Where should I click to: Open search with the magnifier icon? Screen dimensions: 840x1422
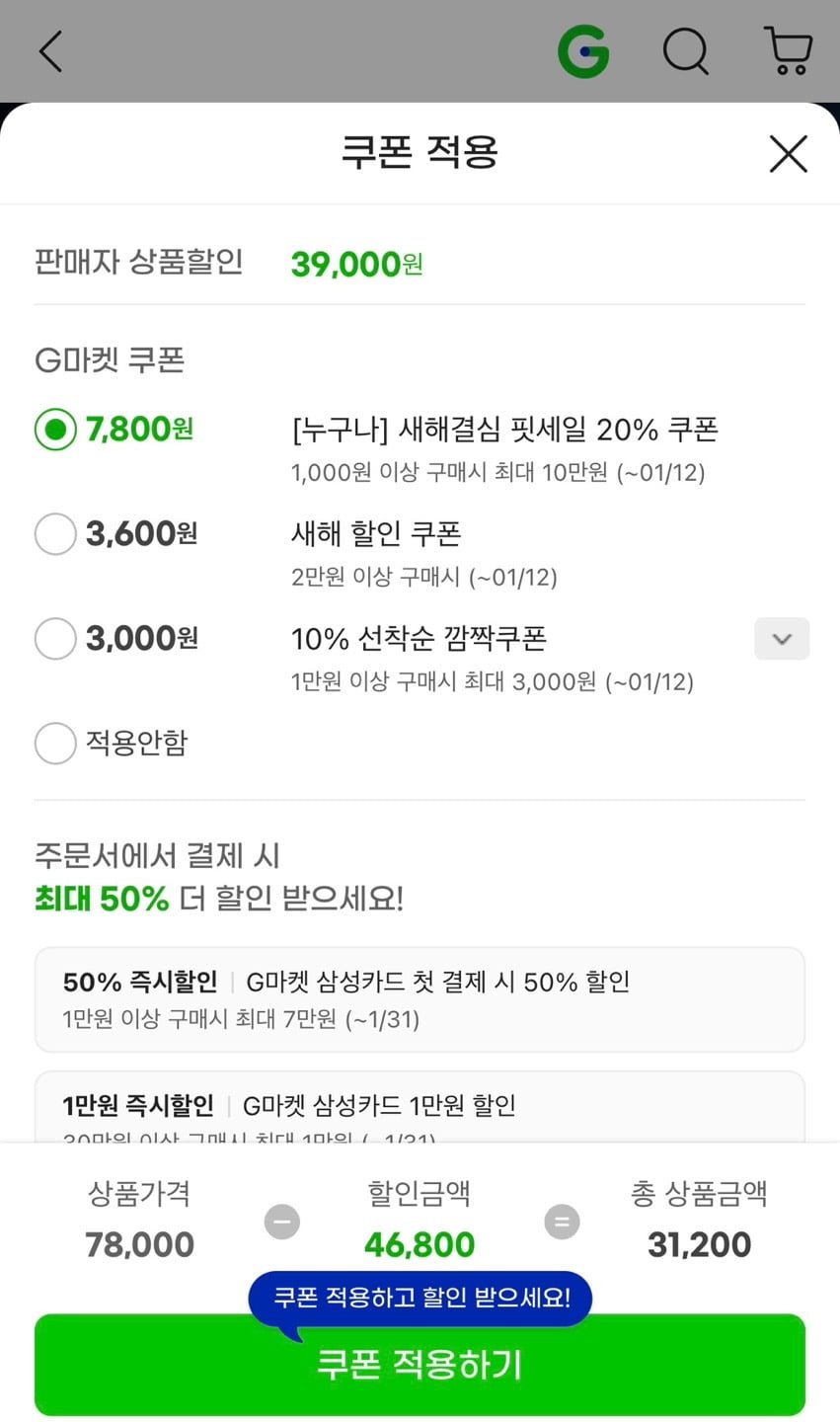click(x=685, y=51)
